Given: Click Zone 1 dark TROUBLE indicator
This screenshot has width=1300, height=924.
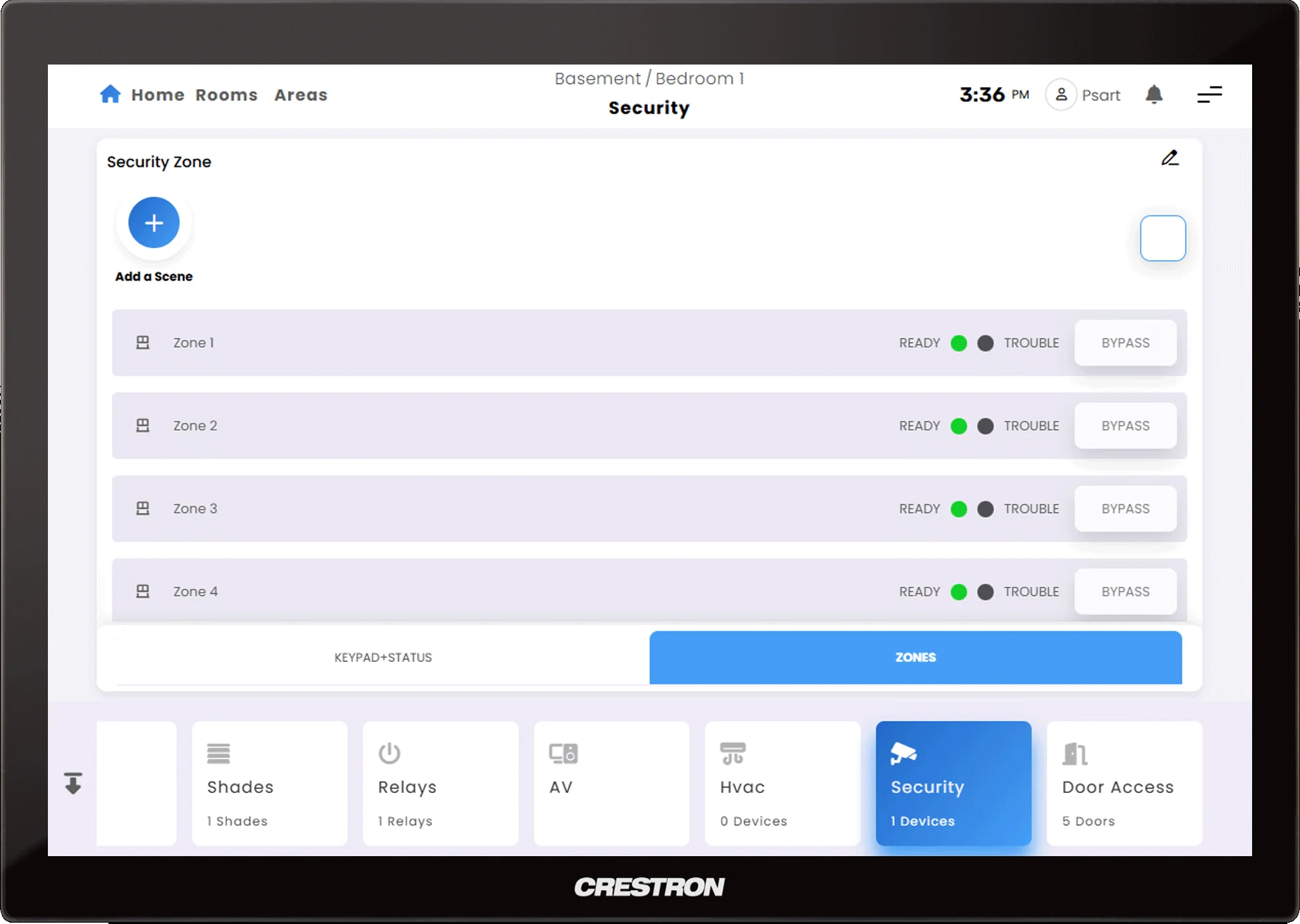Looking at the screenshot, I should pyautogui.click(x=985, y=343).
